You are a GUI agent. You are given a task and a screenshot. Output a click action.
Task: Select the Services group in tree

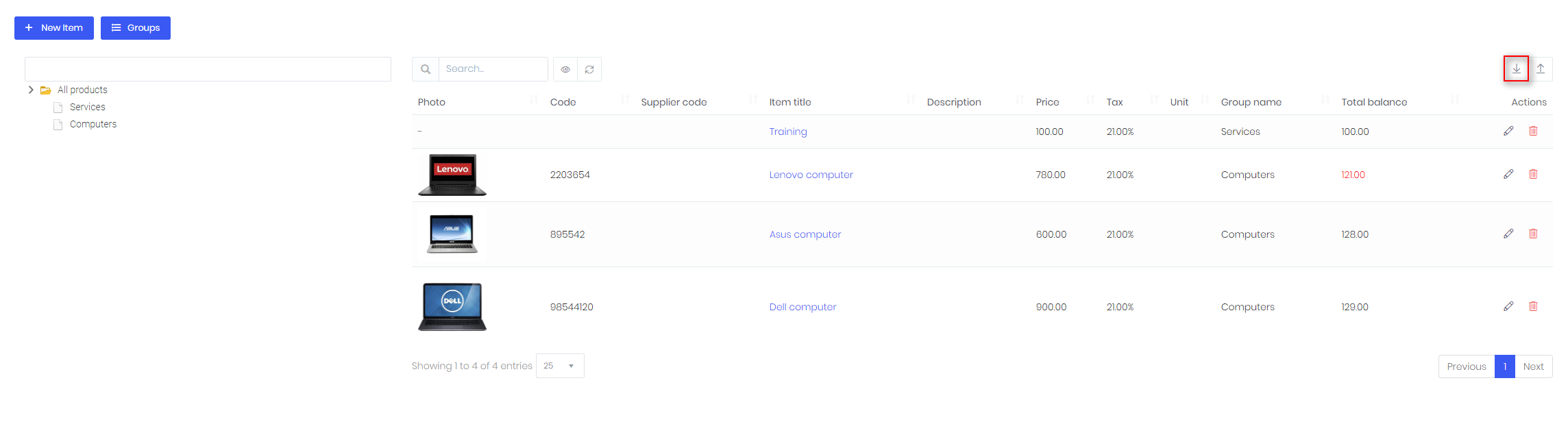tap(87, 107)
